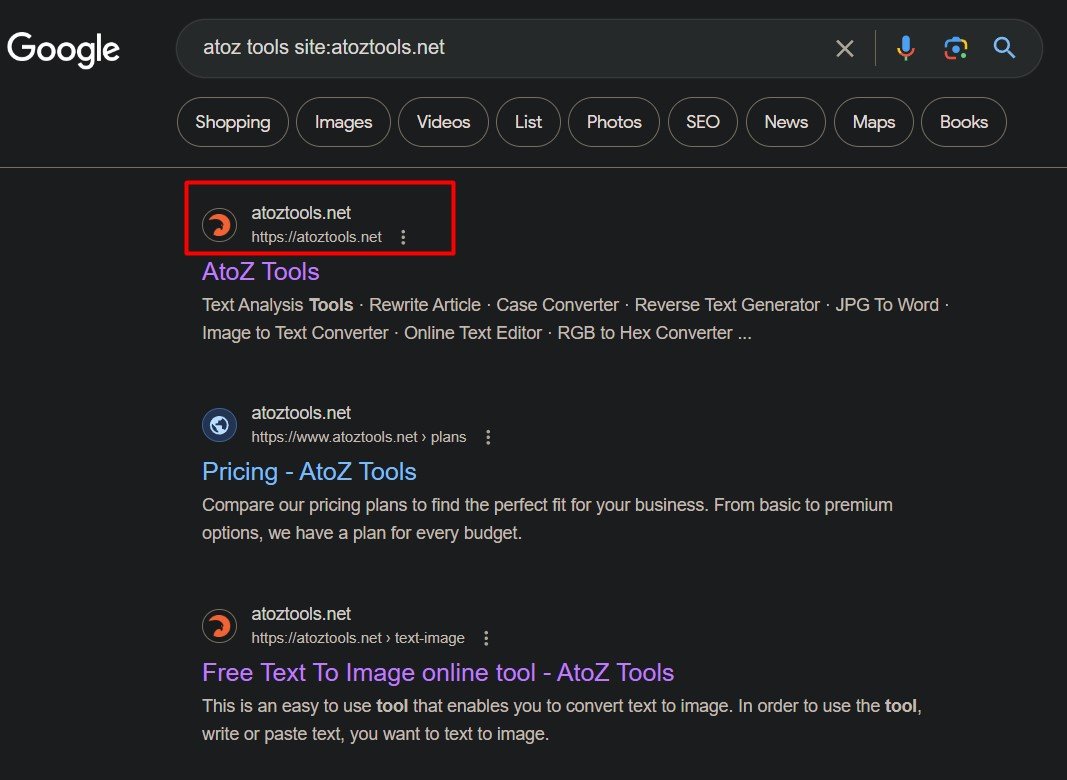Clear the search query with X icon
The height and width of the screenshot is (780, 1067).
[845, 48]
